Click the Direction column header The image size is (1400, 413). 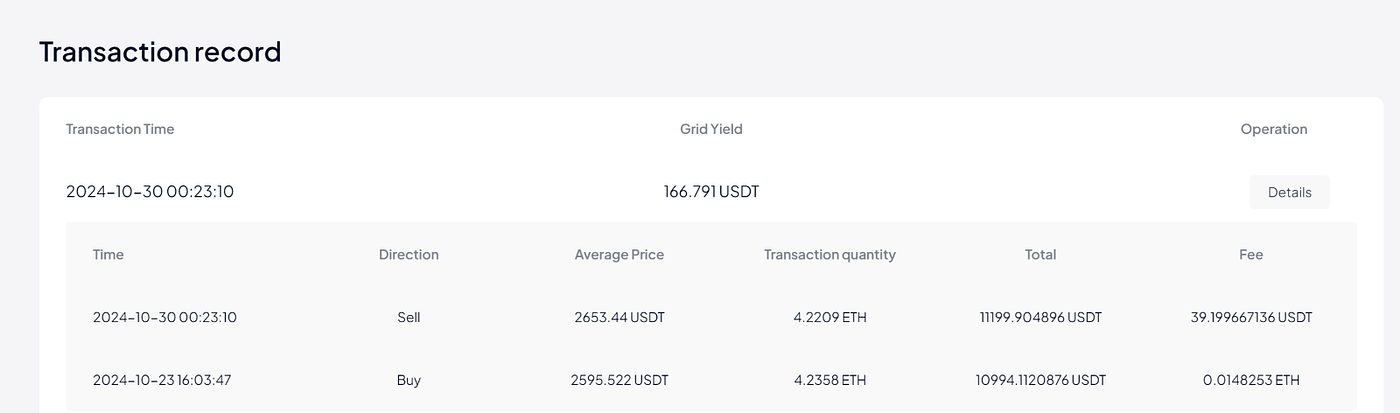tap(408, 255)
